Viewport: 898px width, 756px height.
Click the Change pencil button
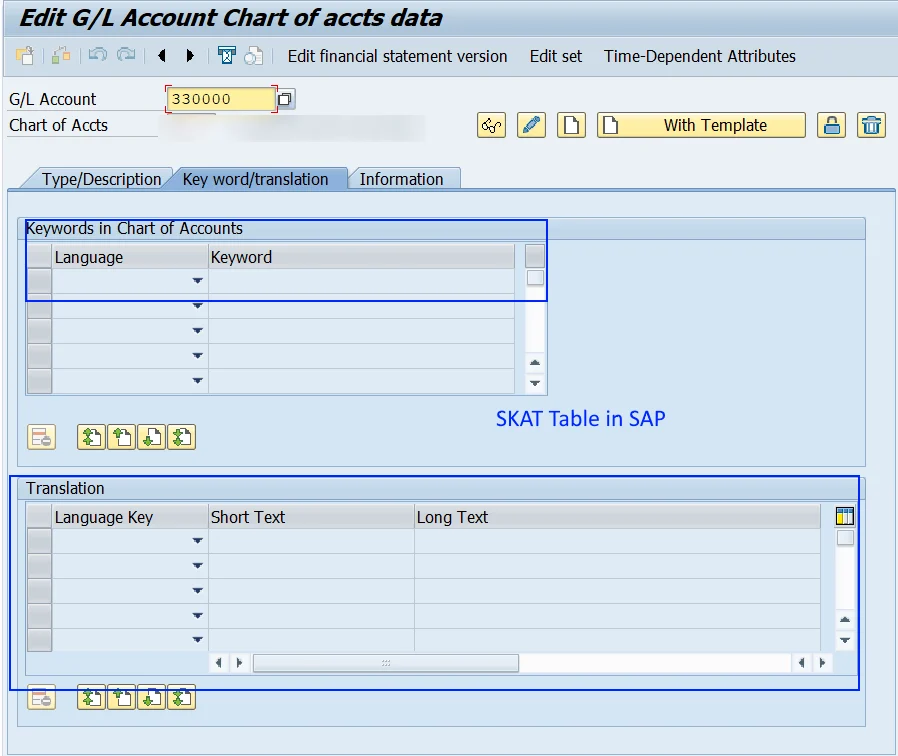(x=531, y=125)
